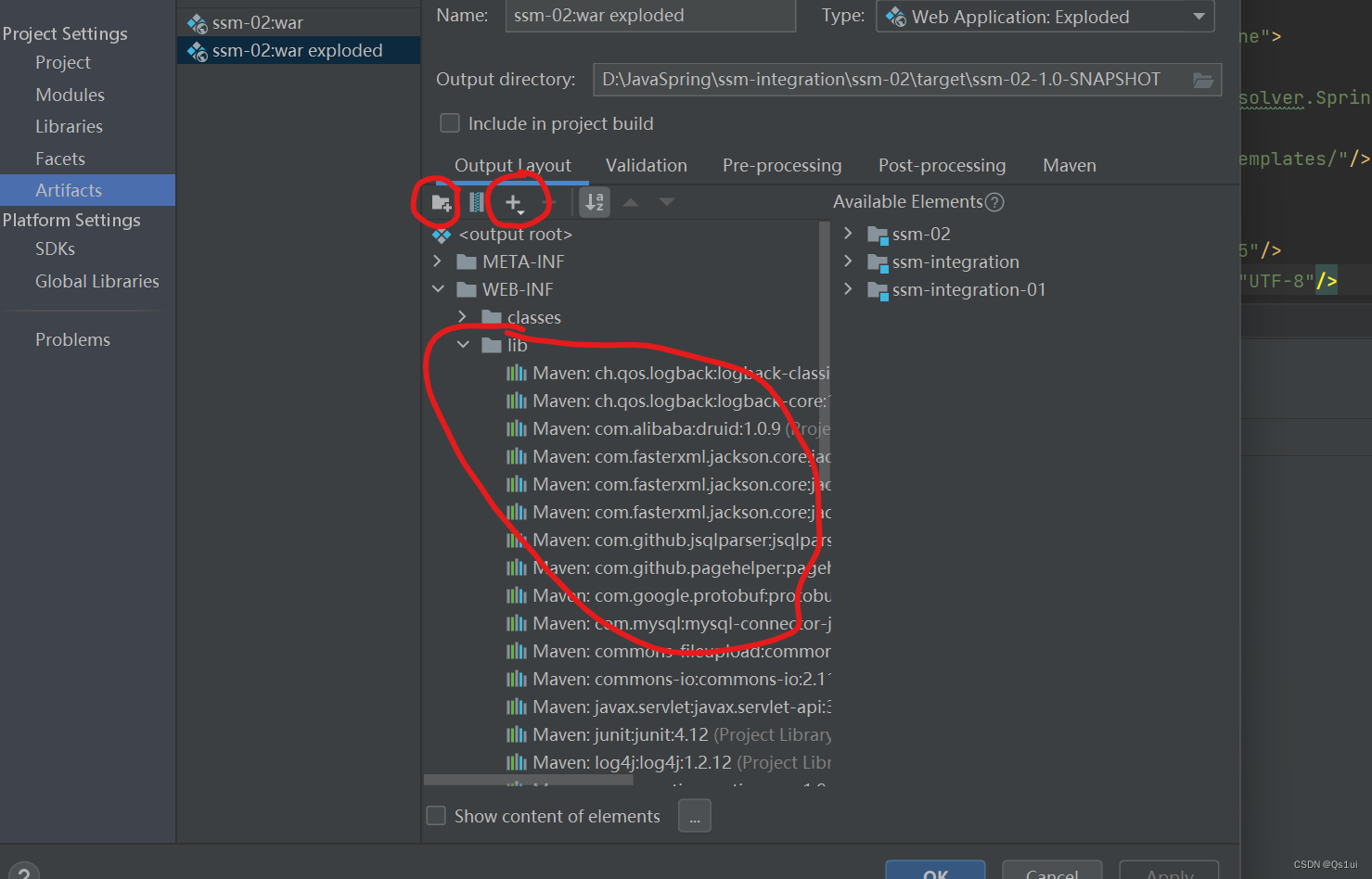Move selected element down with the arrow icon
Screen dimensions: 1372x879
point(666,201)
